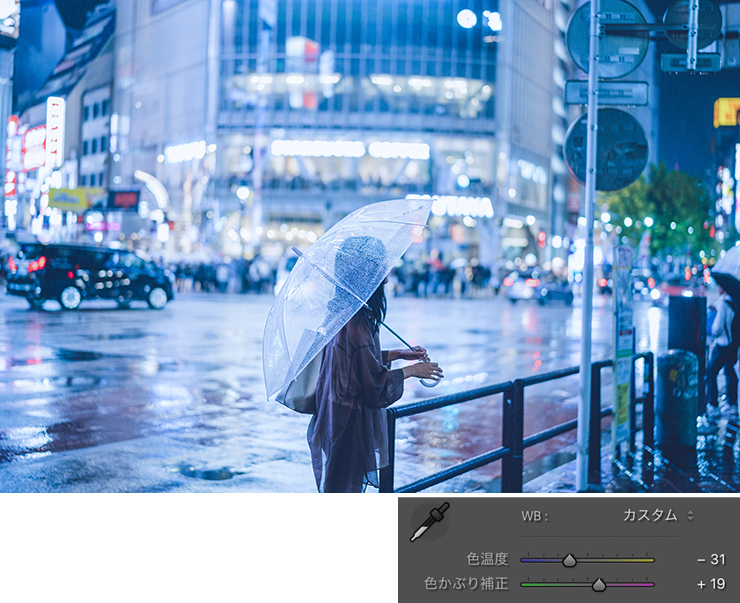
Task: Select the white balance eyedropper tool
Action: (x=429, y=522)
